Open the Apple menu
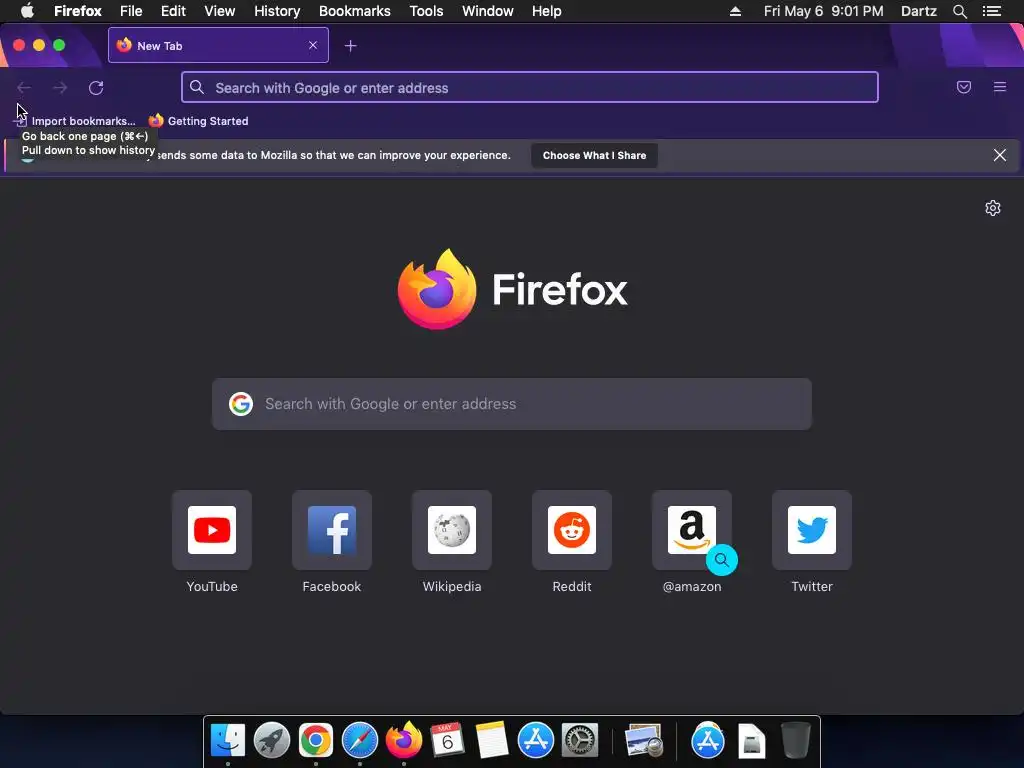Viewport: 1024px width, 768px height. pos(27,11)
